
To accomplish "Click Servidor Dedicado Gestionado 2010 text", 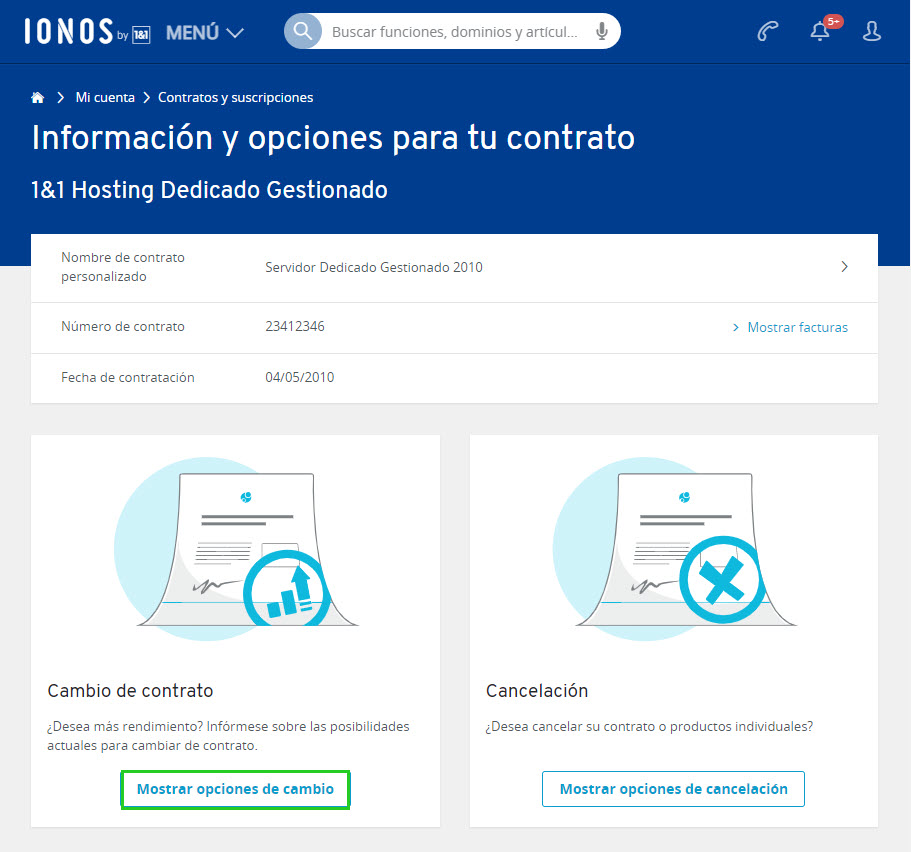I will (x=374, y=267).
